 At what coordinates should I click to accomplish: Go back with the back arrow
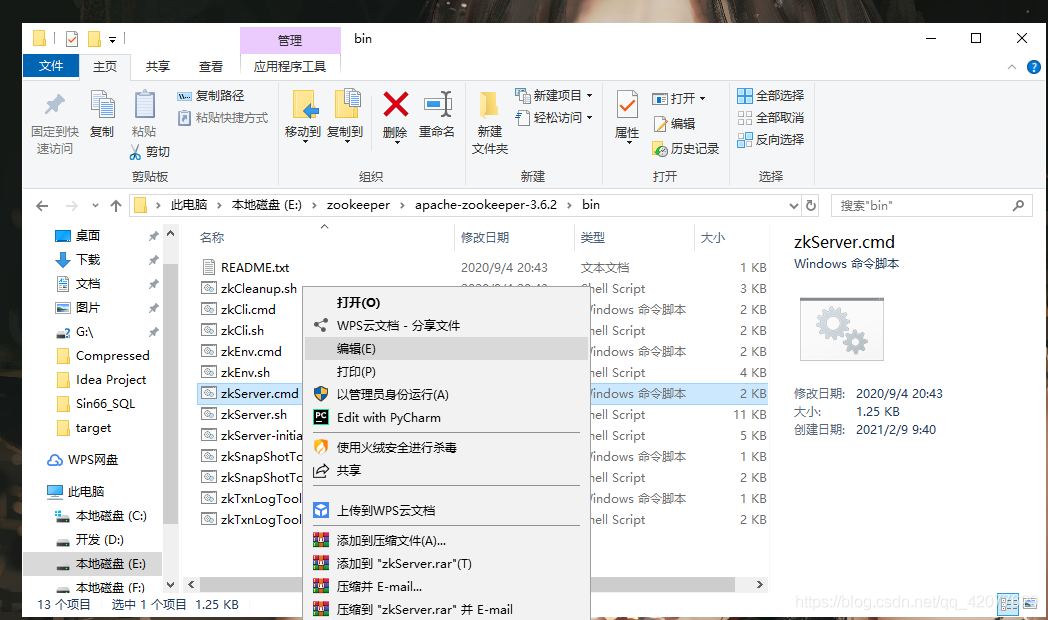42,206
